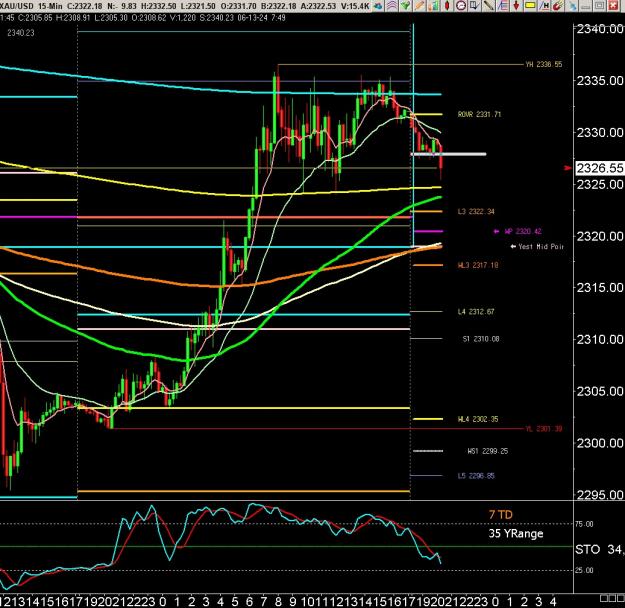Click the blue handshake icon in toolbar
This screenshot has width=625, height=608.
click(378, 6)
